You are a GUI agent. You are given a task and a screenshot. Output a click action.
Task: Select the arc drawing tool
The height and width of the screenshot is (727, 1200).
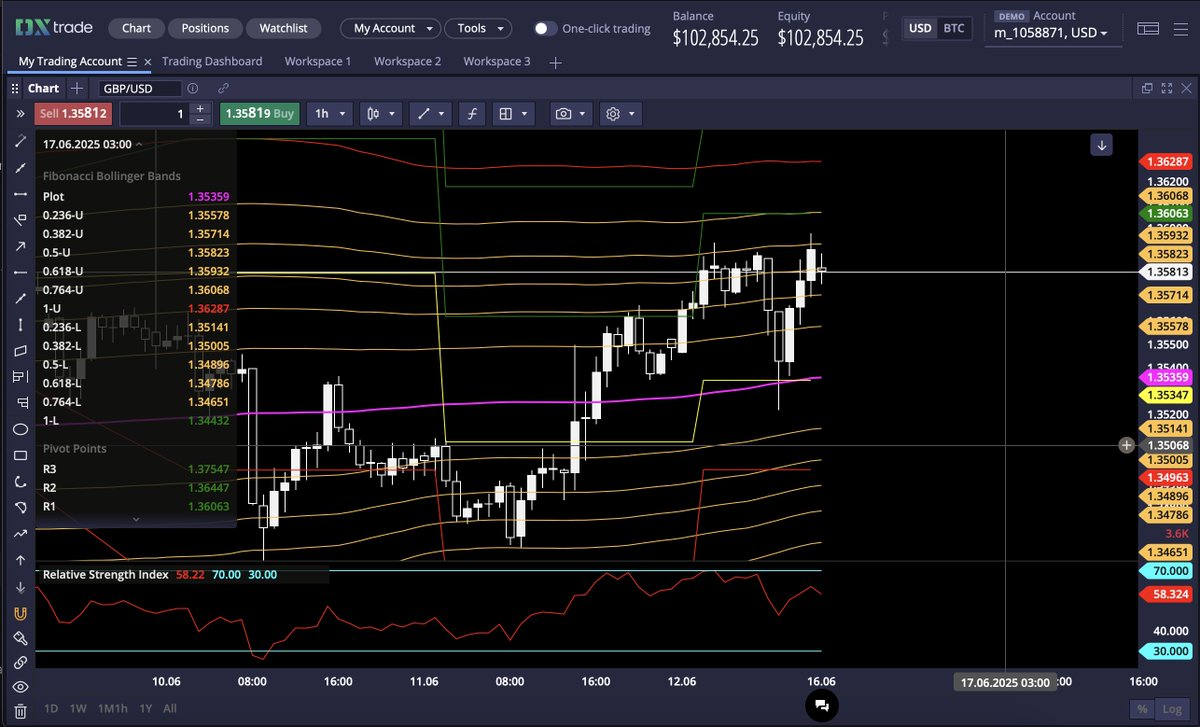click(x=20, y=482)
